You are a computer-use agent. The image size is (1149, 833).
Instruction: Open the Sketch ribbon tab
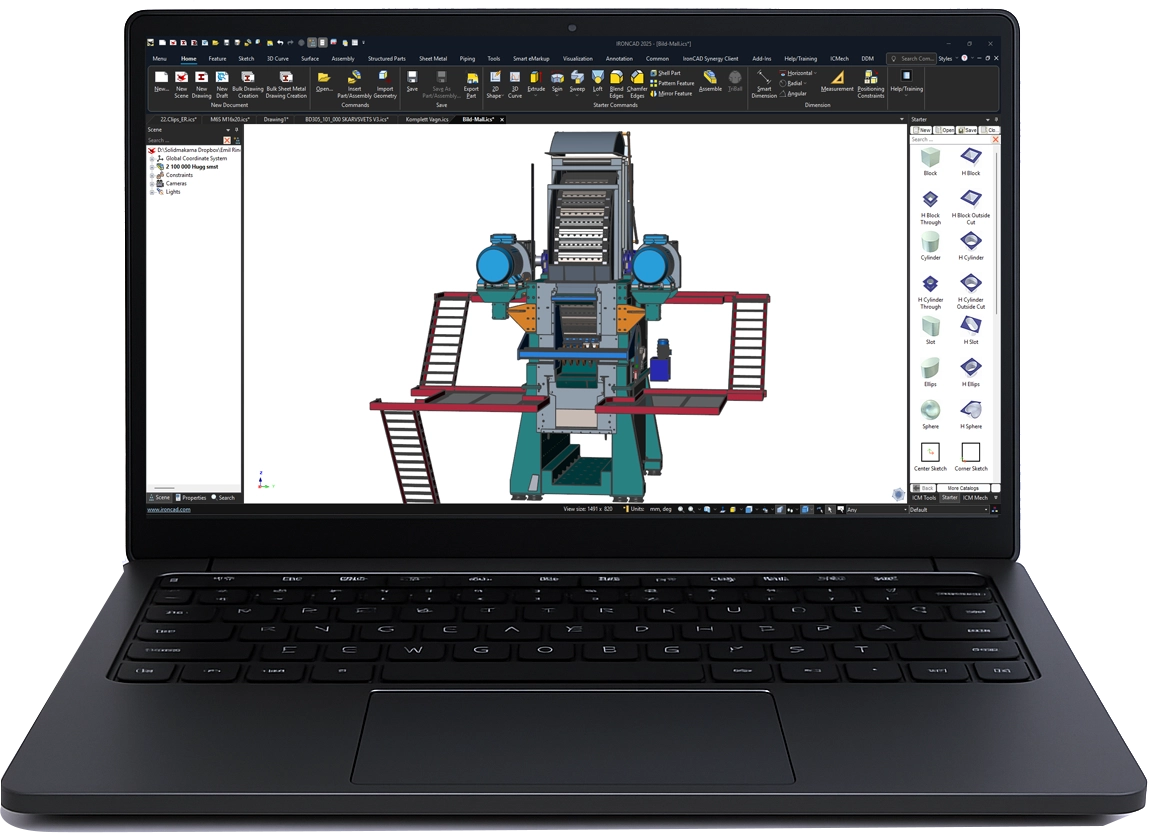[x=246, y=59]
